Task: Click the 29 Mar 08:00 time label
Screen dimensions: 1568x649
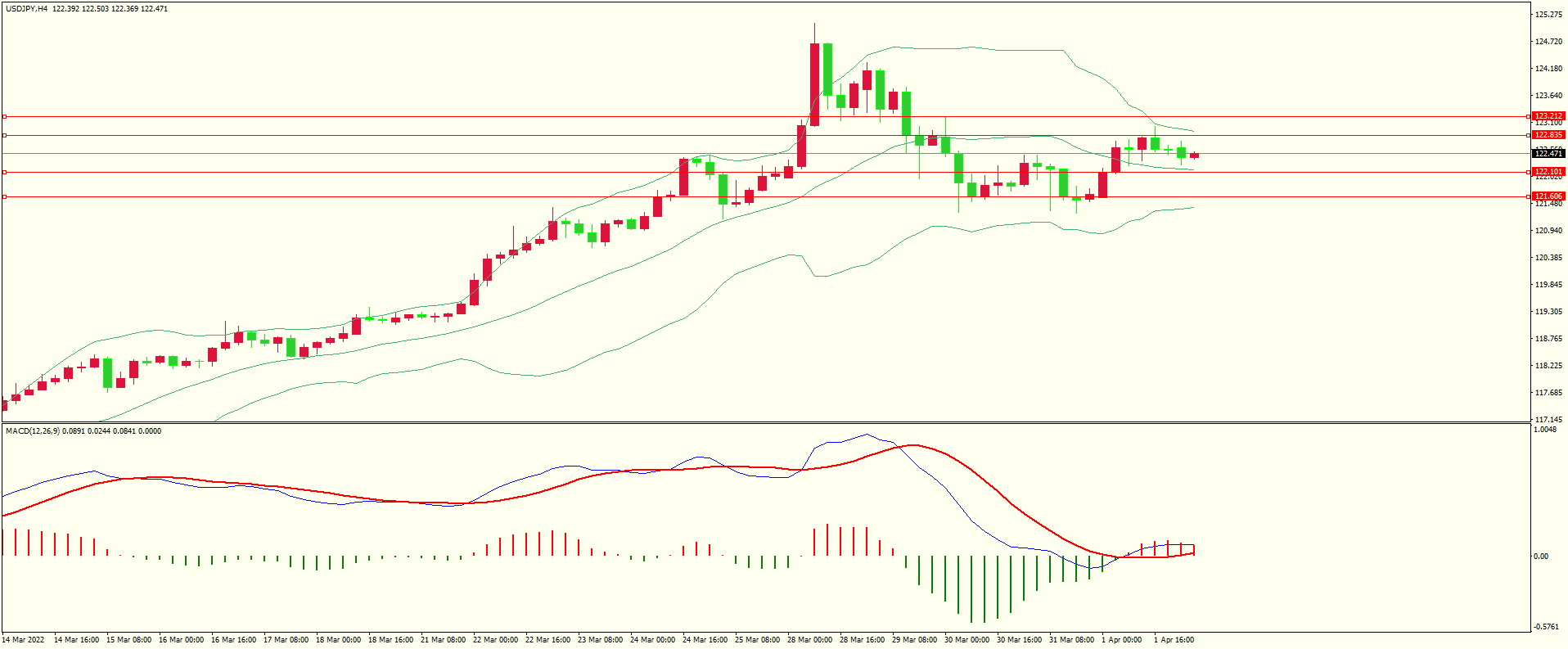Action: [x=915, y=640]
